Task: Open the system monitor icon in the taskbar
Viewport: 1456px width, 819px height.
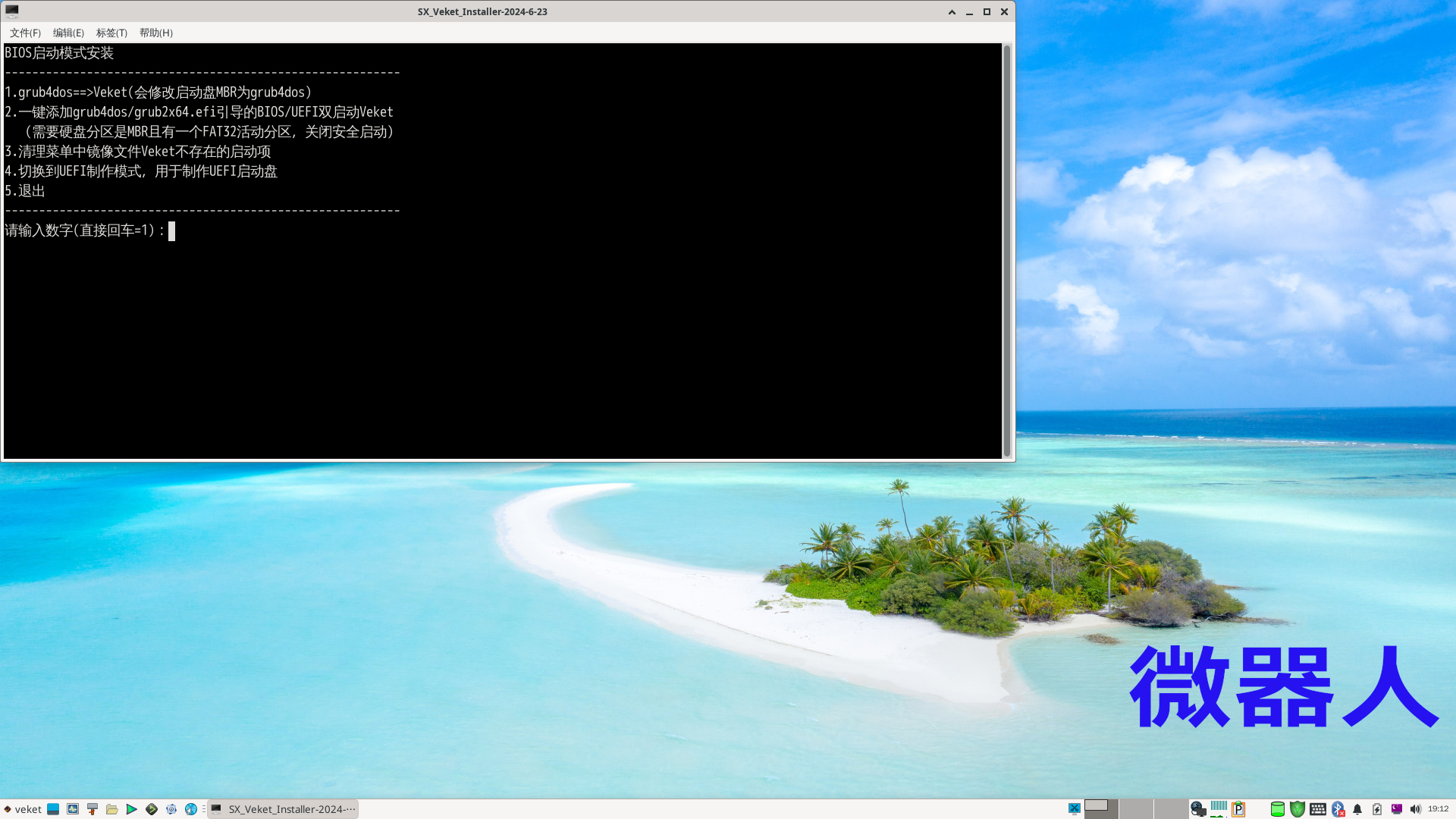Action: (x=73, y=809)
